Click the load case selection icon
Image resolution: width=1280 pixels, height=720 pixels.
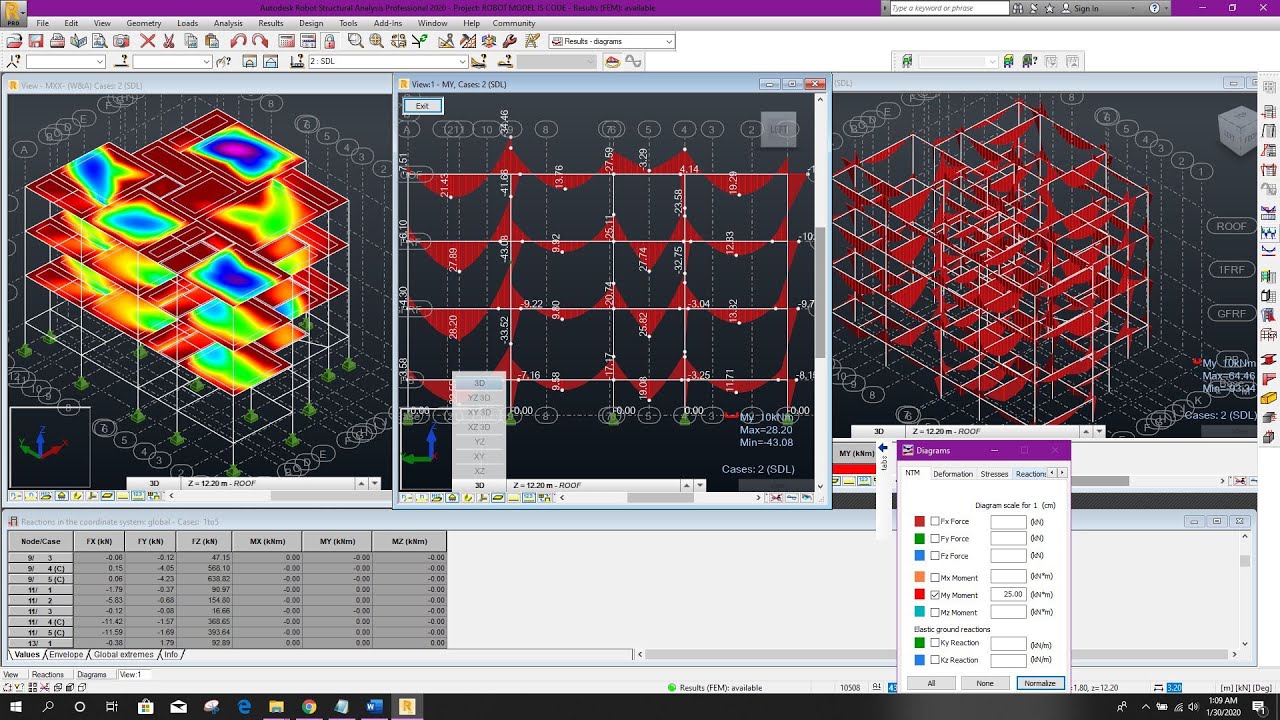tap(297, 61)
